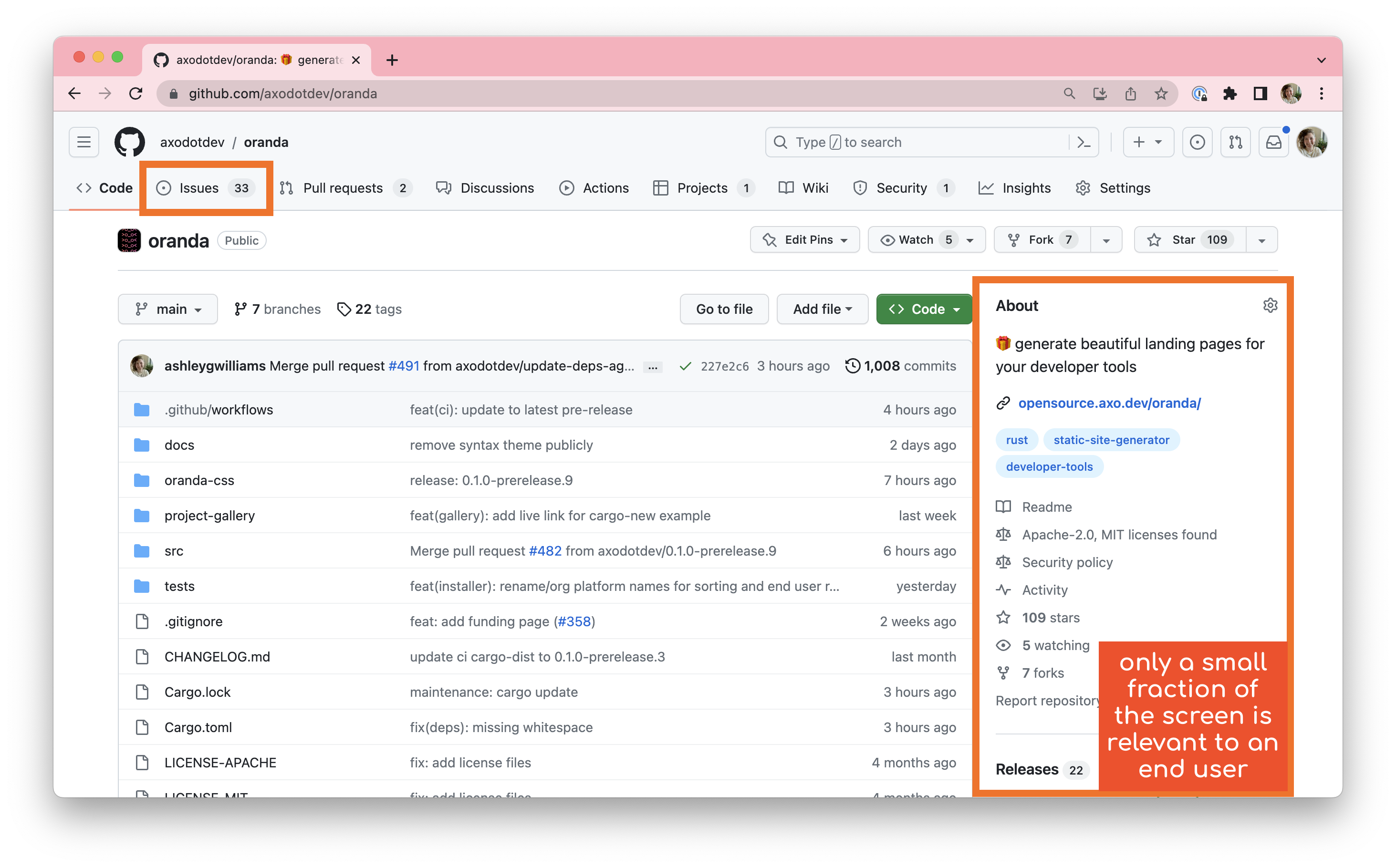The image size is (1396, 868).
Task: Expand the Fork options caret
Action: click(1106, 239)
